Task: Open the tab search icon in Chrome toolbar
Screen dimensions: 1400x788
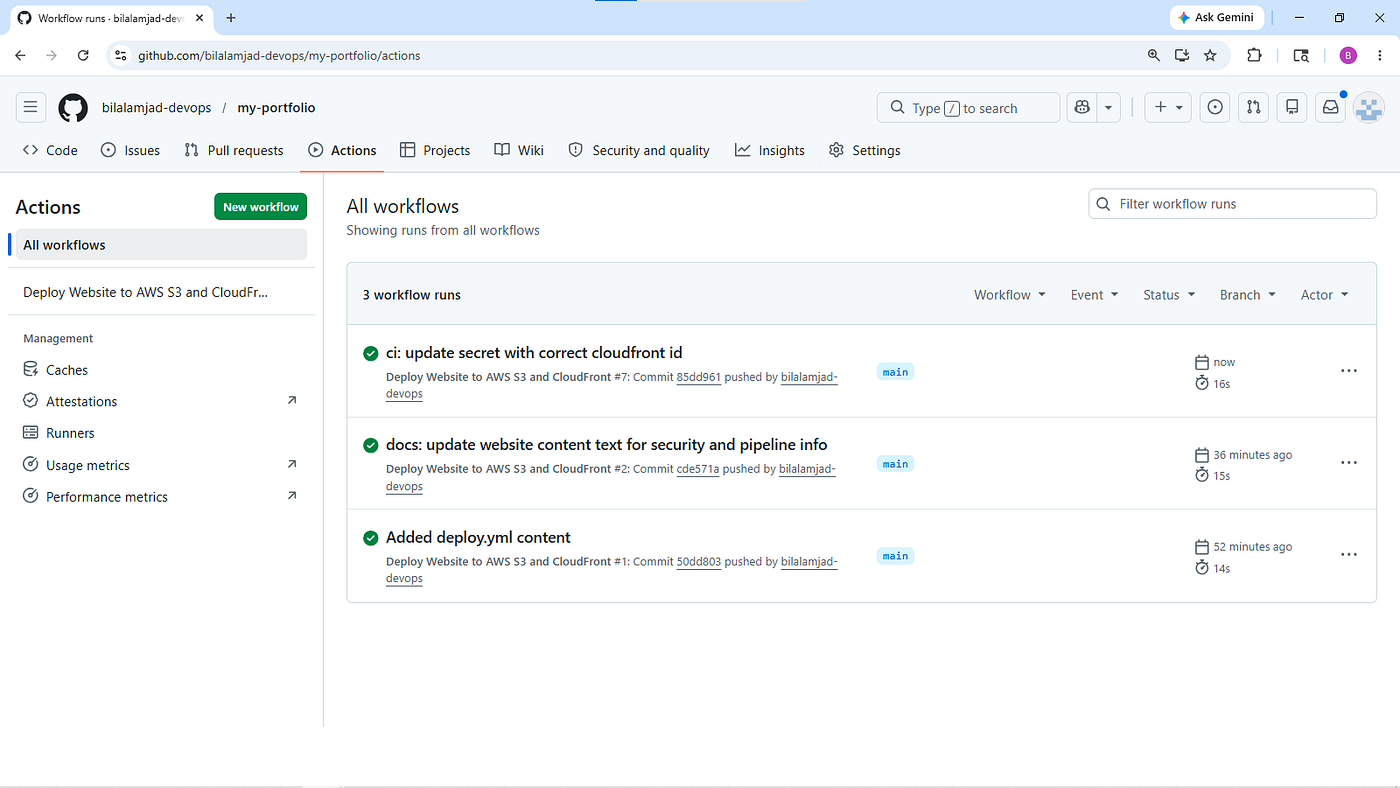Action: (x=1301, y=56)
